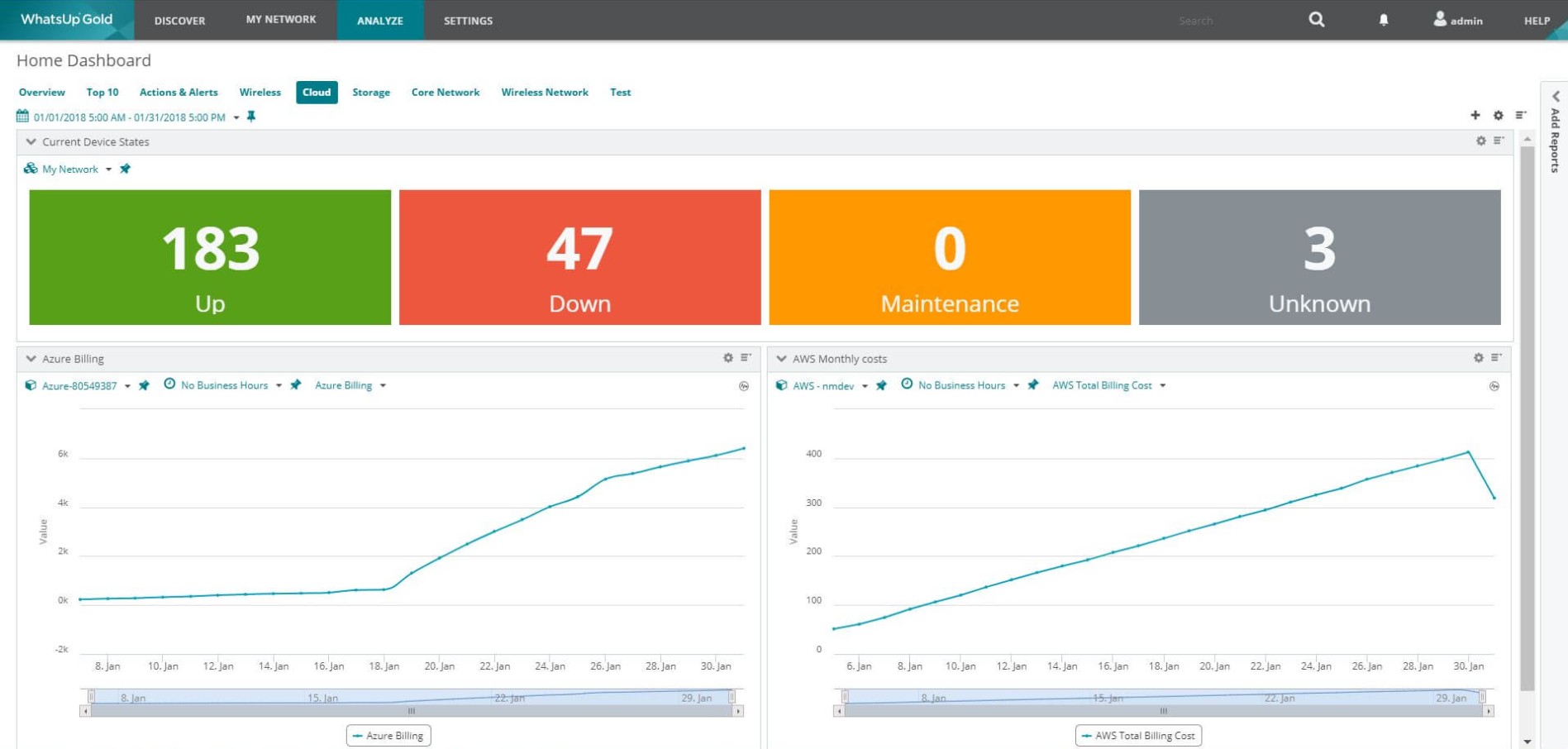The image size is (1568, 749).
Task: Switch to the Storage dashboard tab
Action: [370, 93]
